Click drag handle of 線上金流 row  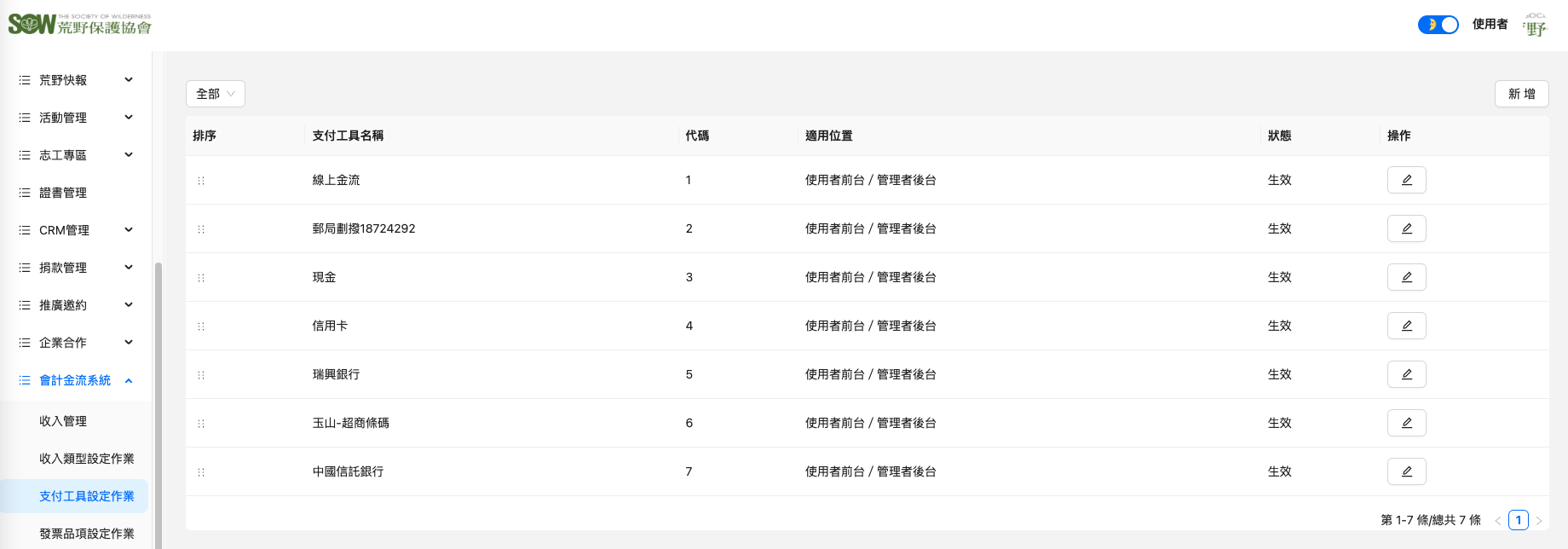201,181
